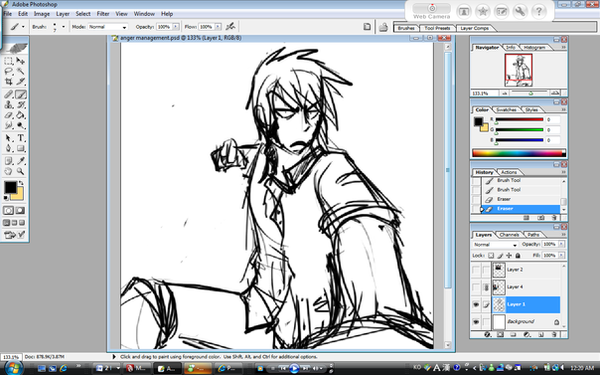
Task: Toggle lock all padlock in Layers panel
Action: (x=518, y=255)
